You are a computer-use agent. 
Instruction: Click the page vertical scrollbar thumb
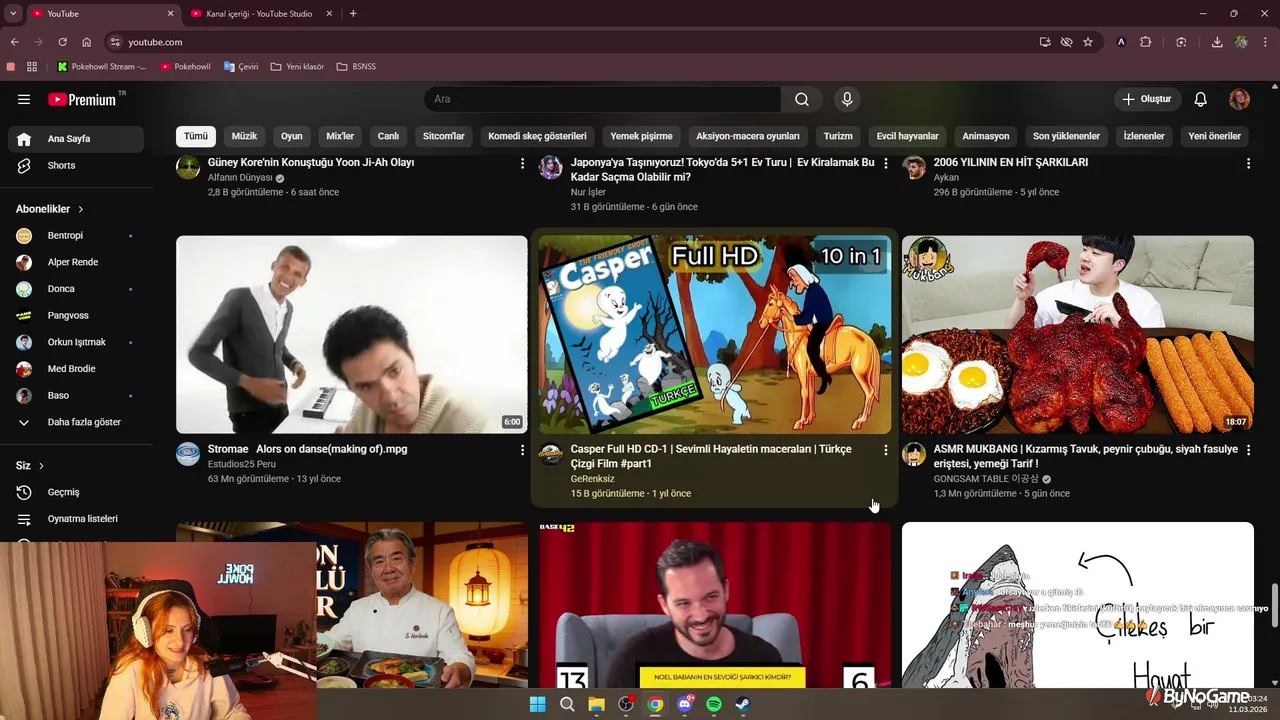tap(1274, 605)
